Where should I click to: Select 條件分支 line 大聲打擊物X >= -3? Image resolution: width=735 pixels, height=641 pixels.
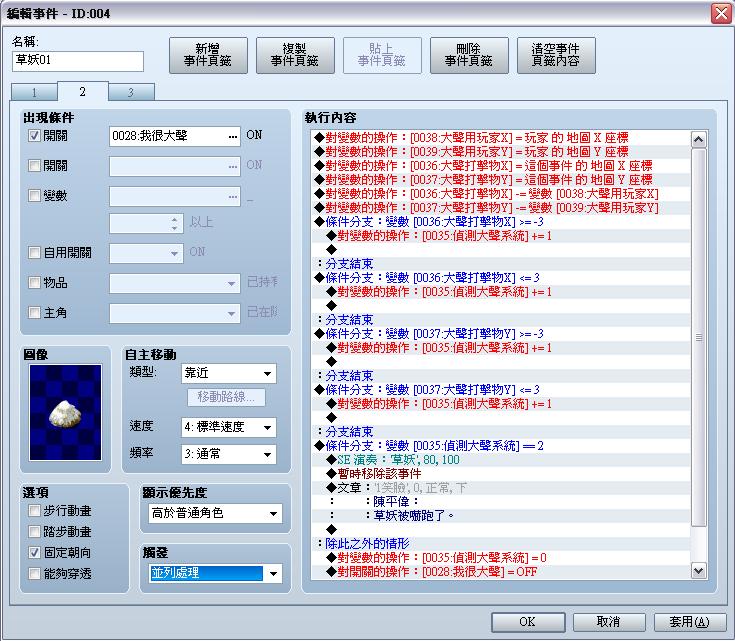point(501,222)
